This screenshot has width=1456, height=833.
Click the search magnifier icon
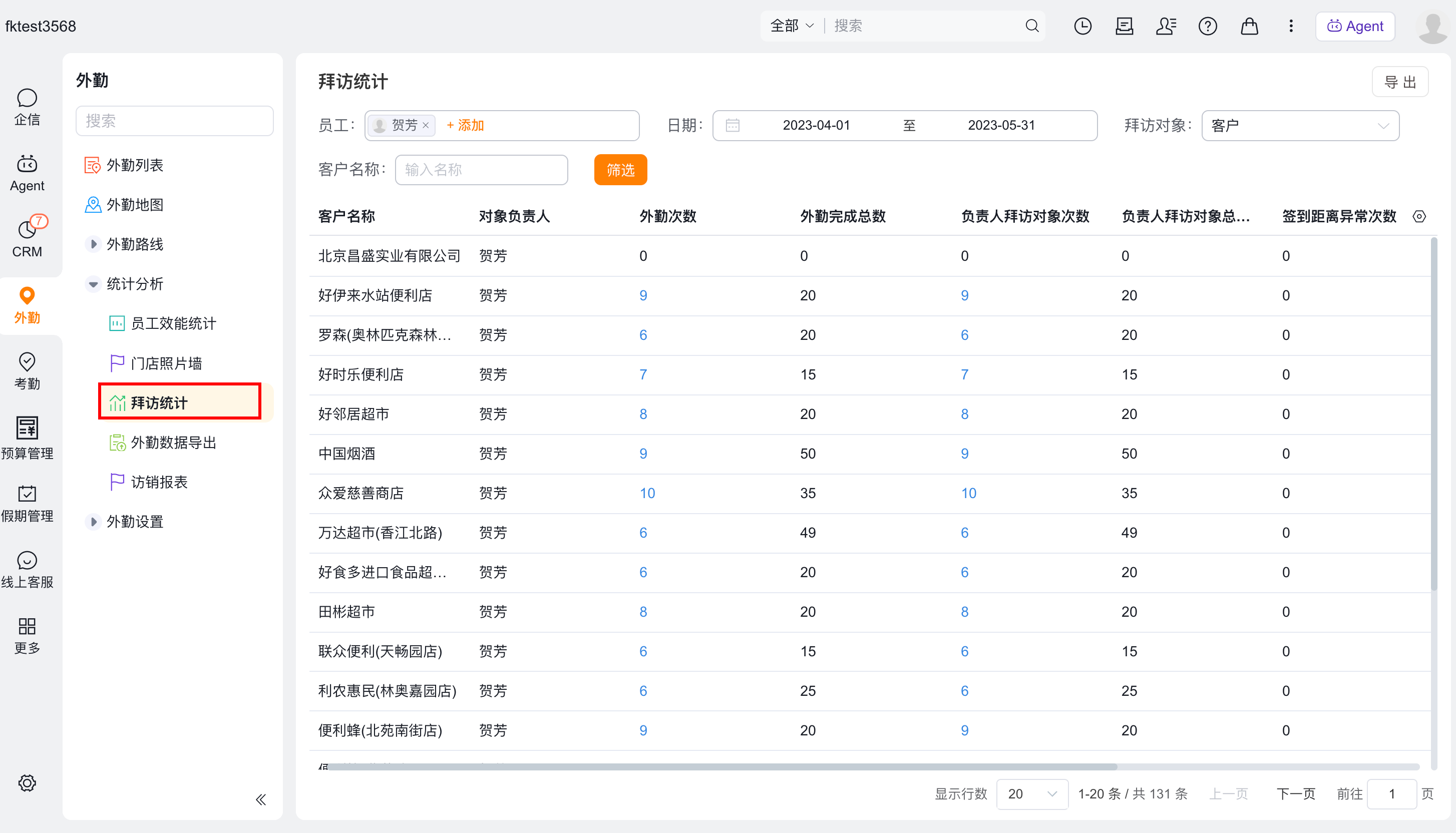[1031, 26]
